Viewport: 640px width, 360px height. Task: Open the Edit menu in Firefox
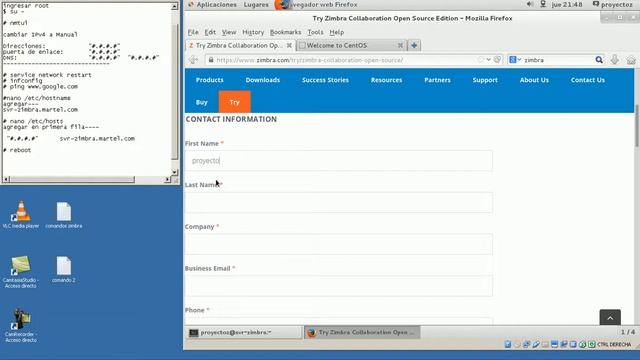pos(210,32)
